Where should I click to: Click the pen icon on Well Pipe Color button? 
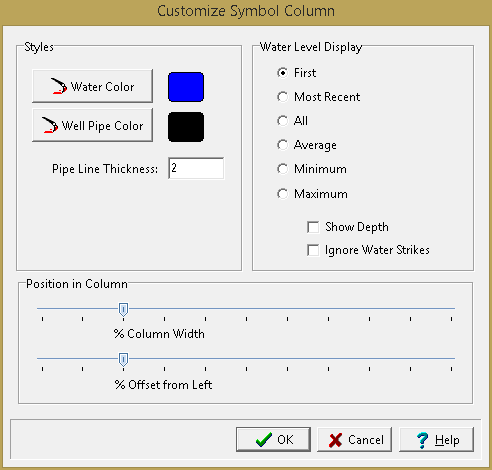point(50,125)
